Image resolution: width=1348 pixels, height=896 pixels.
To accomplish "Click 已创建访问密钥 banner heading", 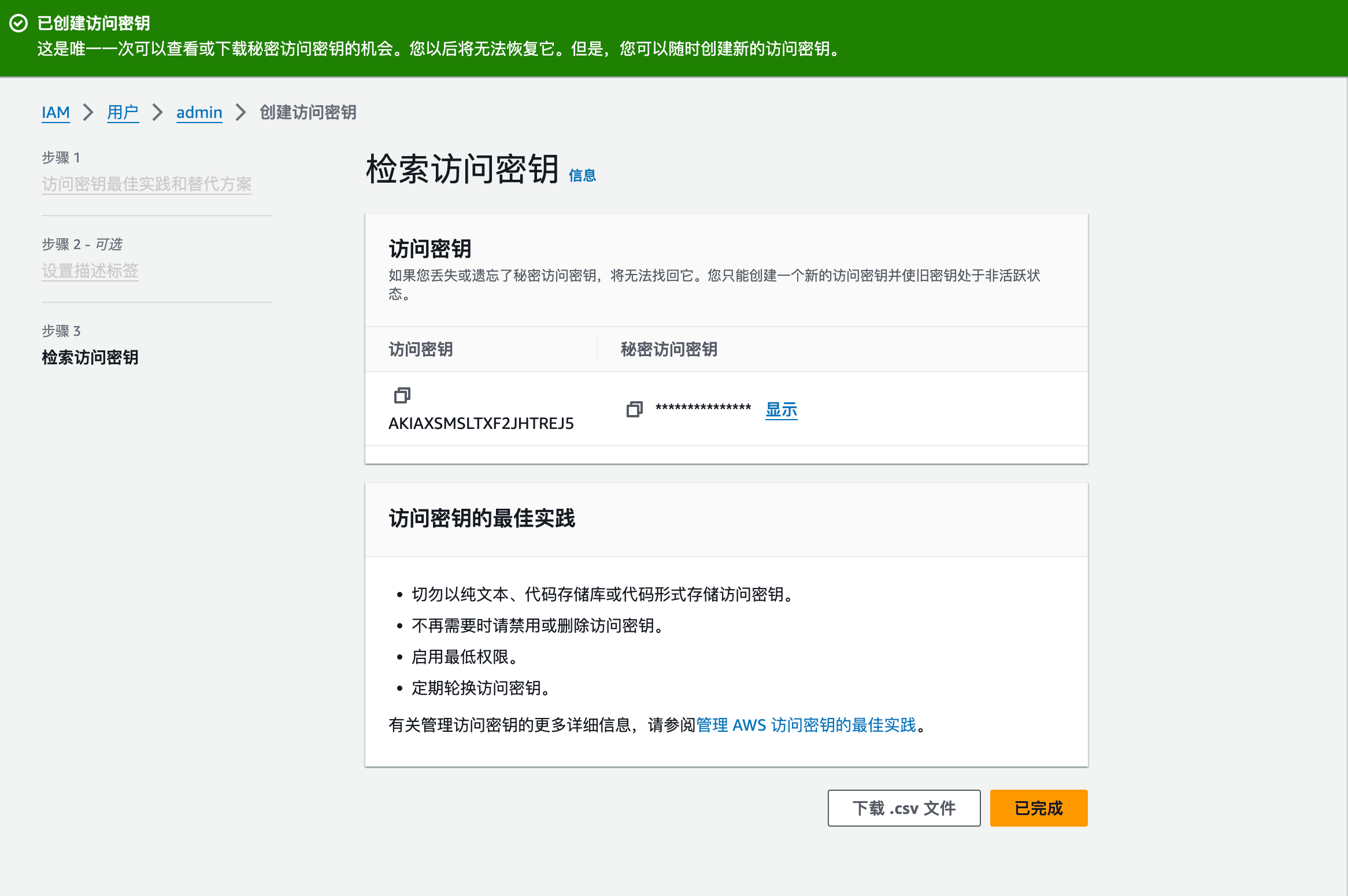I will click(94, 23).
